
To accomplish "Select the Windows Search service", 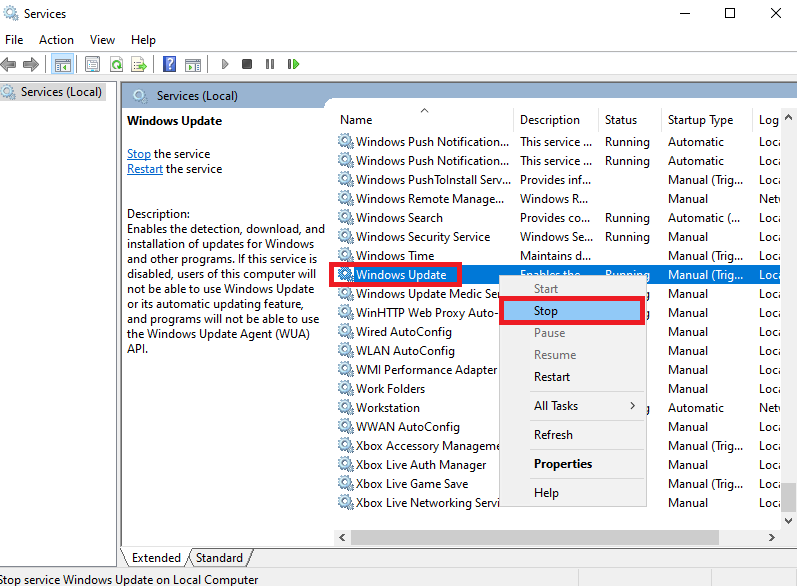I will click(399, 218).
